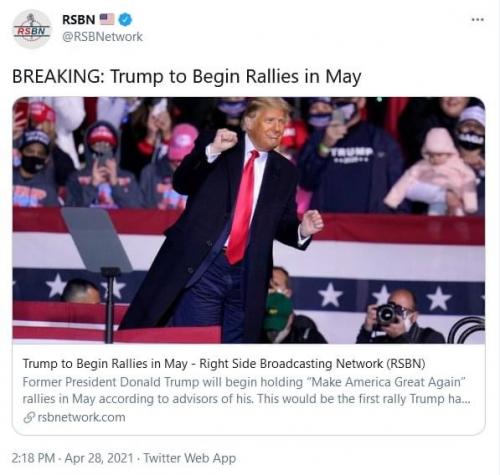Screen dimensions: 500x475
Task: Open the RSBN profile avatar
Action: pos(32,29)
